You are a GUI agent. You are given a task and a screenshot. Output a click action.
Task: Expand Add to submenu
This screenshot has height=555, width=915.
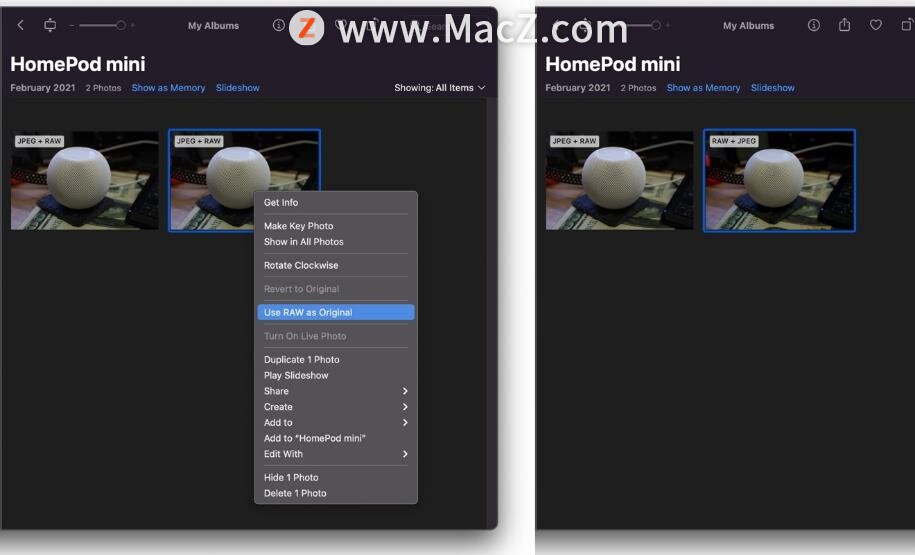point(336,423)
